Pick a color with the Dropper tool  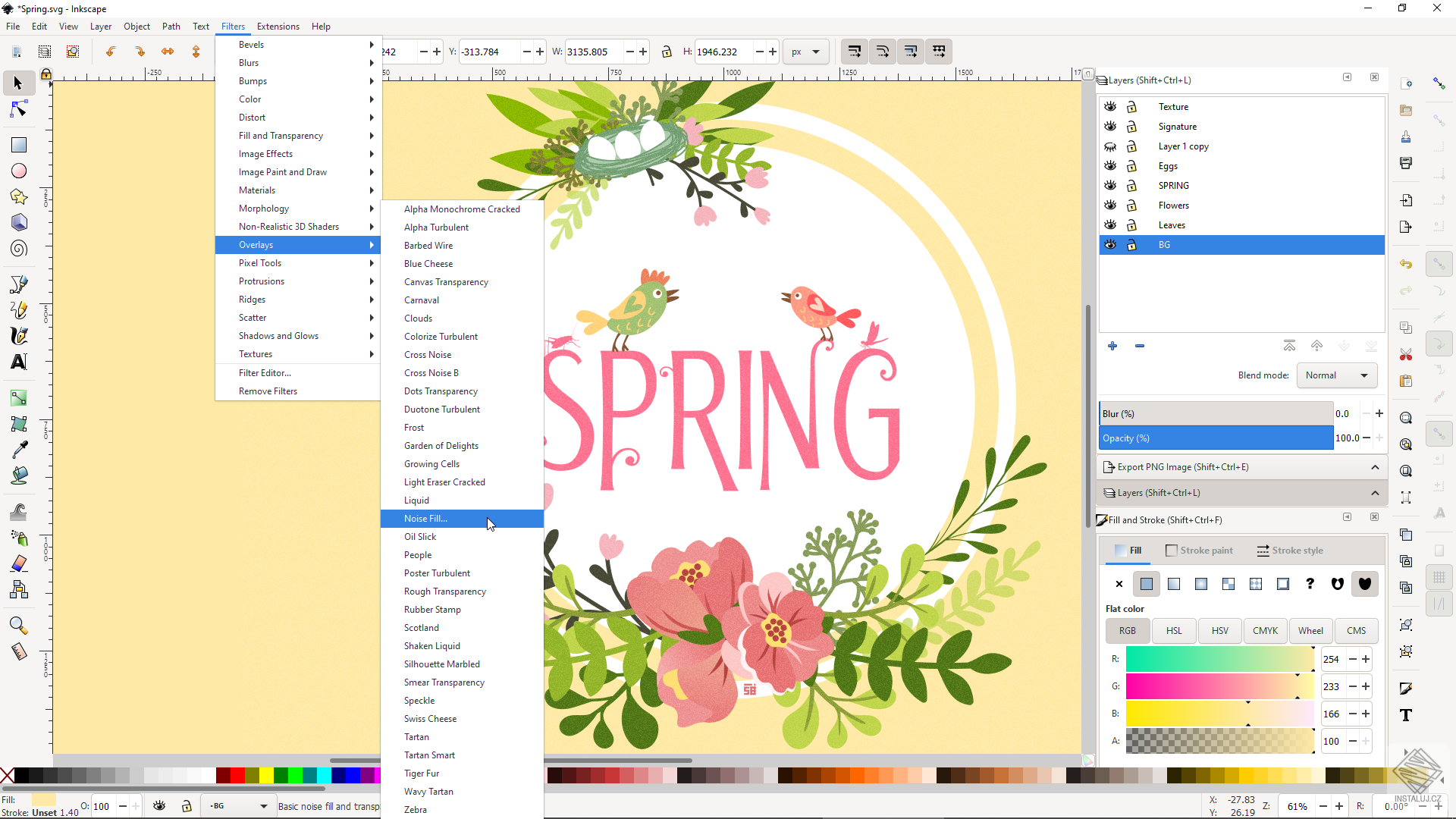click(x=18, y=448)
